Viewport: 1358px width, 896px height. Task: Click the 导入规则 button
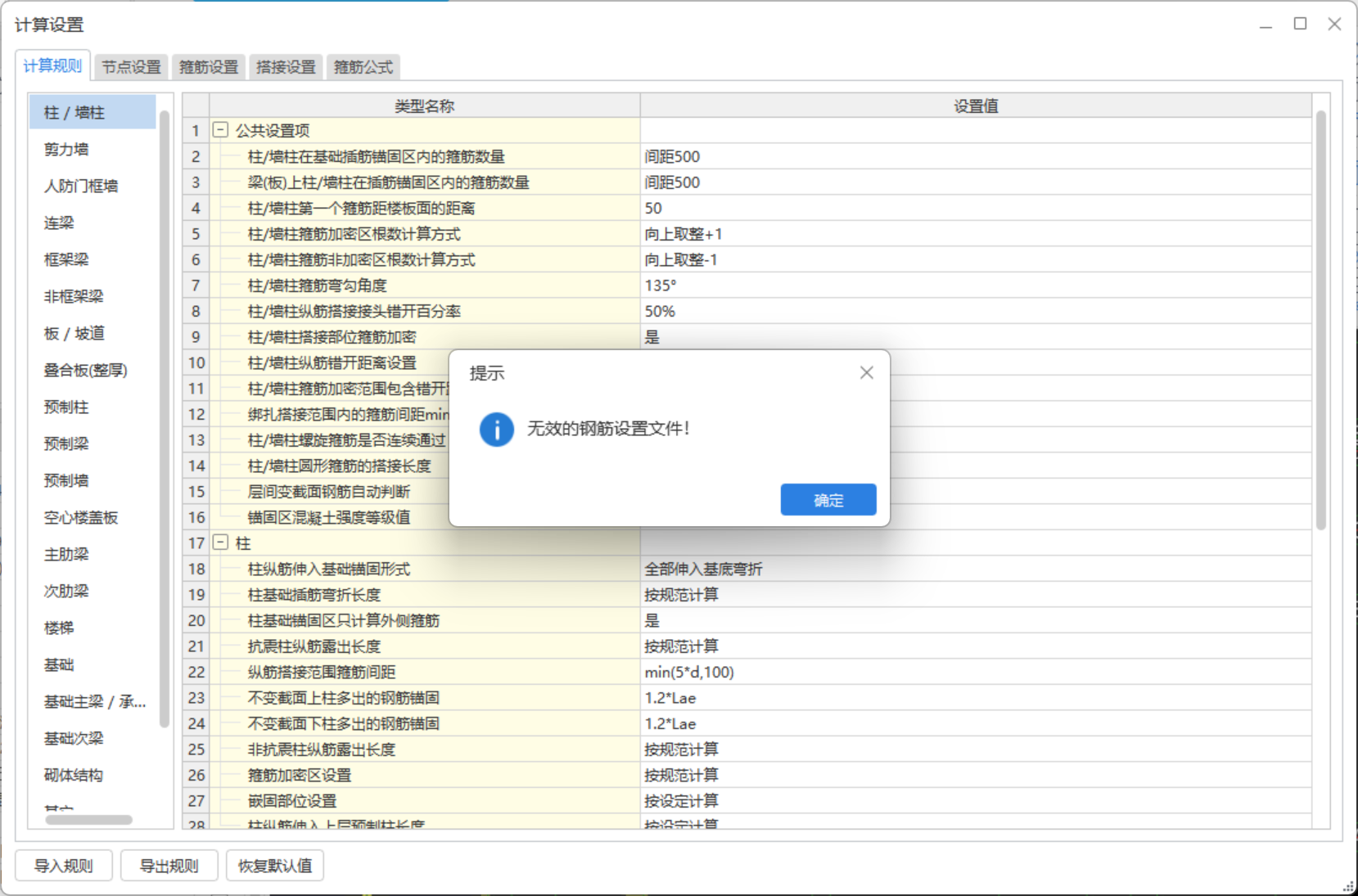[63, 866]
